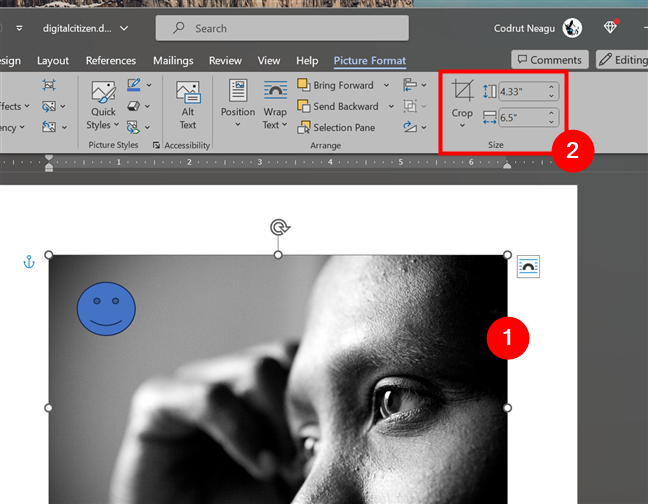The height and width of the screenshot is (504, 648).
Task: Click the Picture Effects icon
Action: point(133,106)
